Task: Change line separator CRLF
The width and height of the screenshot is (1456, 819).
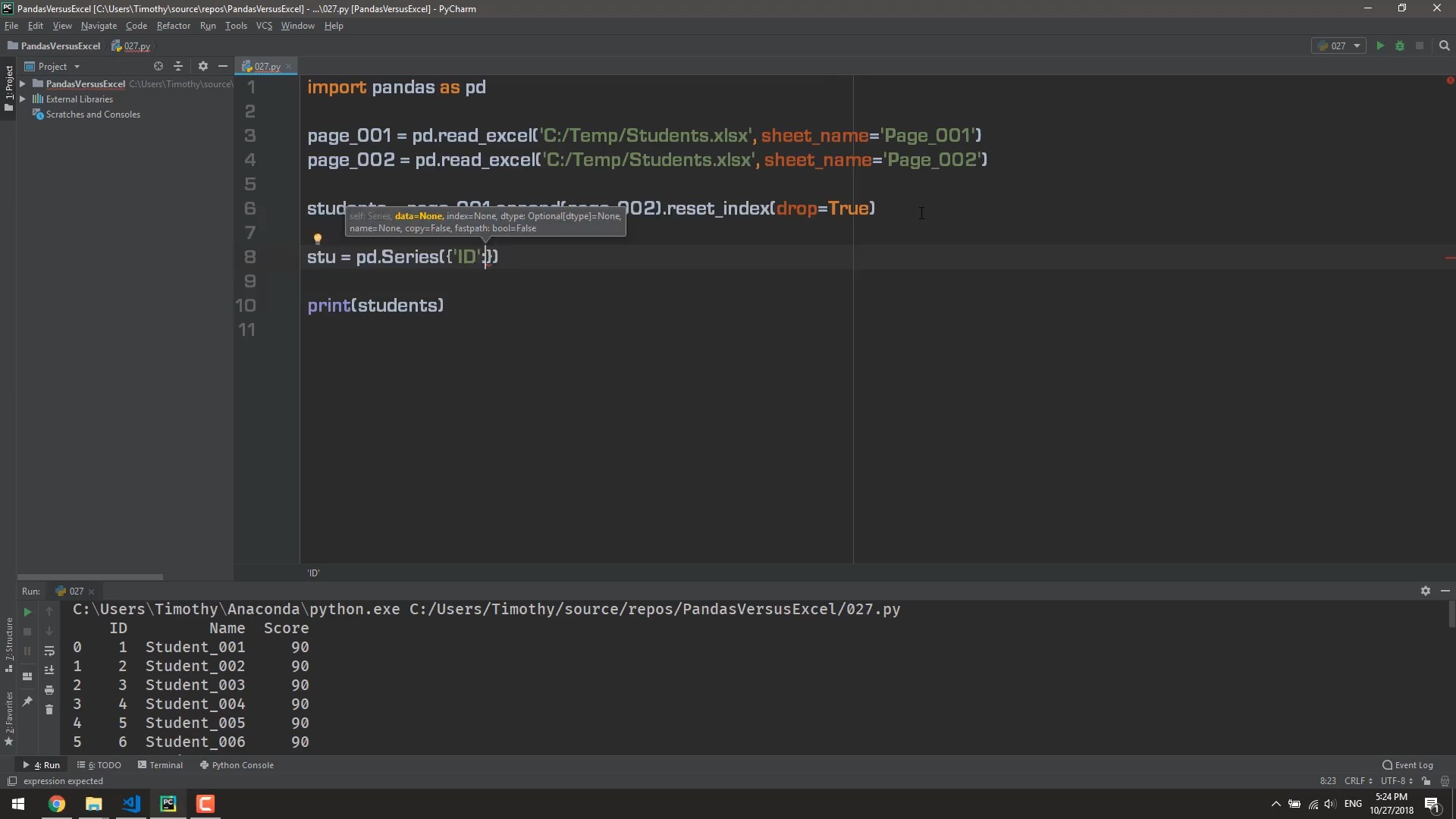Action: click(x=1358, y=780)
